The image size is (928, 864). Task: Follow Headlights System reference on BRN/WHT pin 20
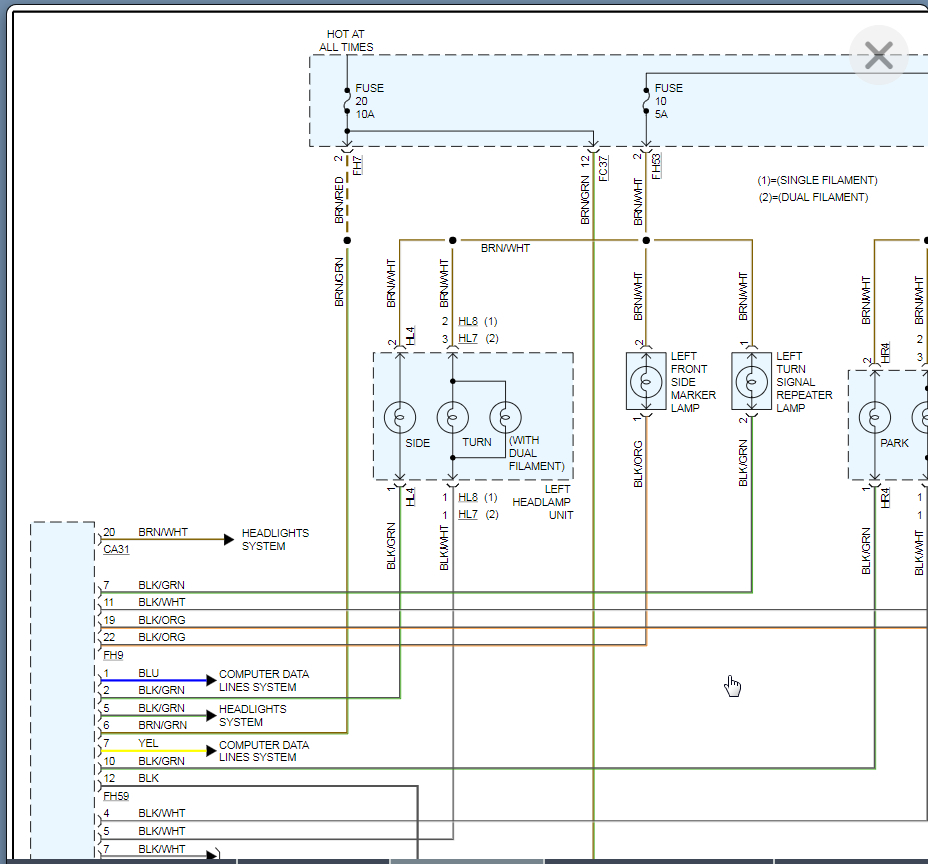(275, 540)
